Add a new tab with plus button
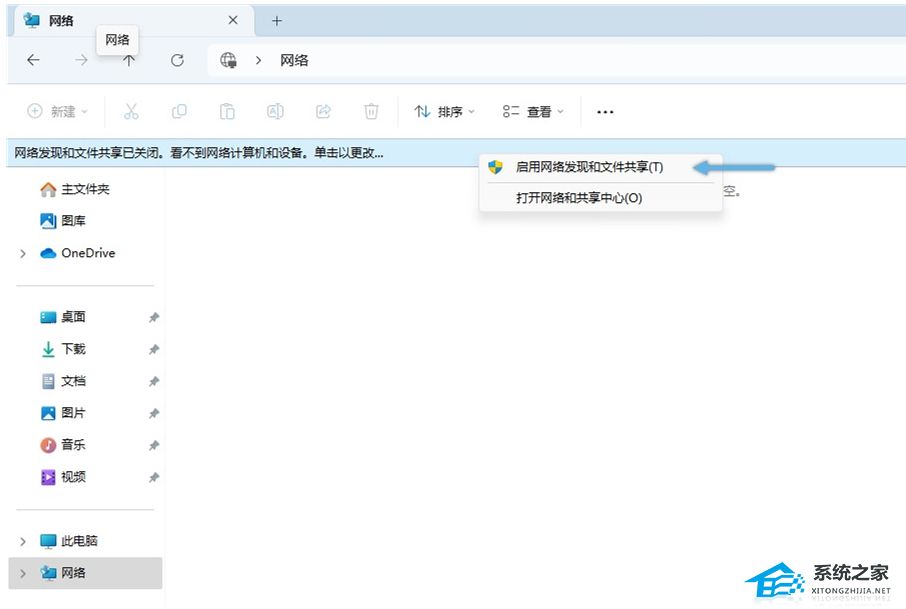The width and height of the screenshot is (906, 609). point(277,21)
